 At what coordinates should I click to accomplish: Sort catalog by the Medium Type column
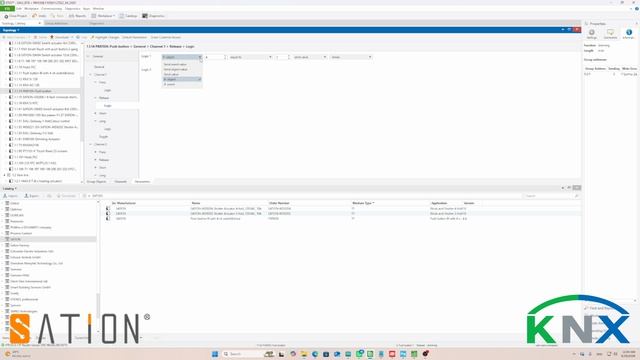[x=362, y=203]
